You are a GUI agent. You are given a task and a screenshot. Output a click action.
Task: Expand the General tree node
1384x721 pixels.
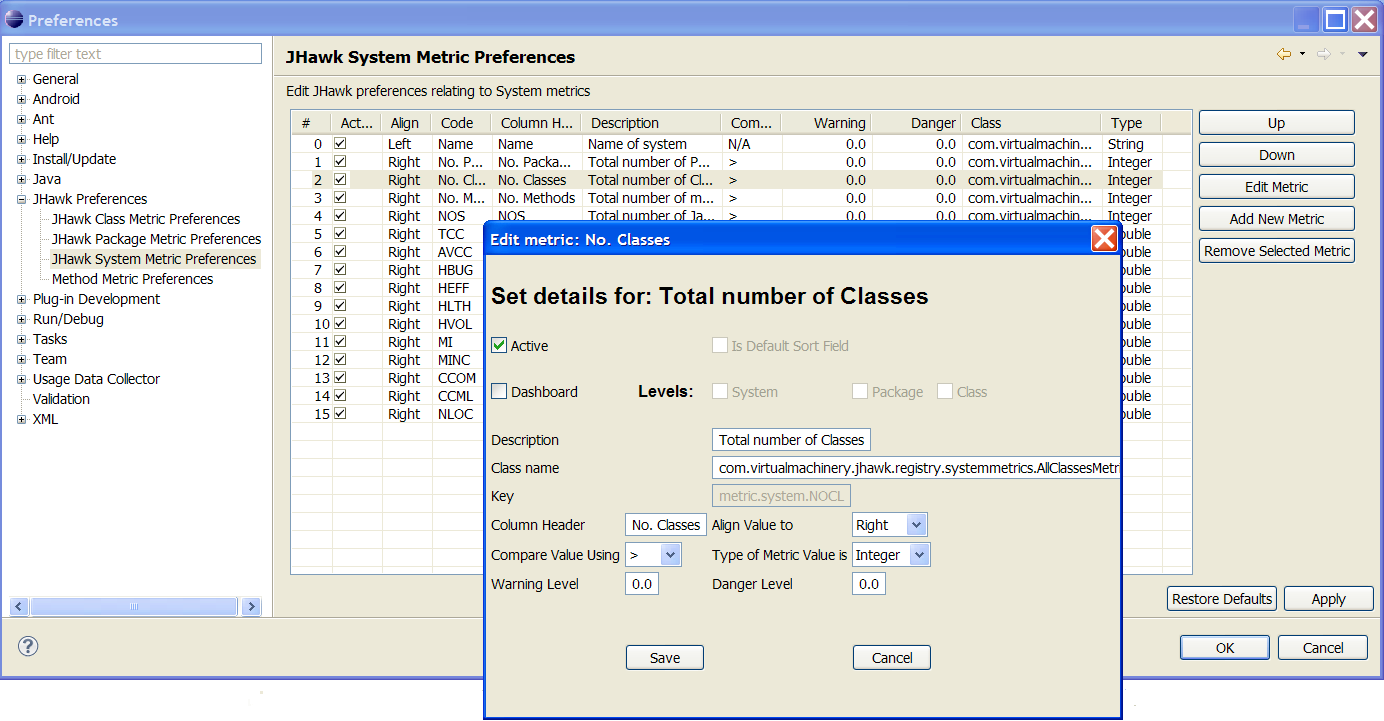tap(21, 79)
